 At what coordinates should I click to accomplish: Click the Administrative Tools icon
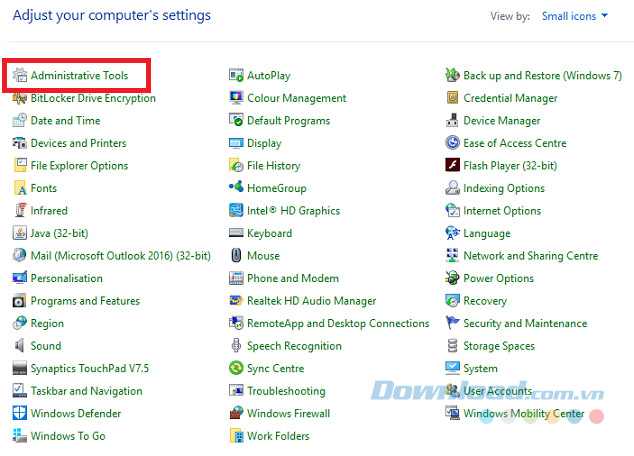coord(19,75)
